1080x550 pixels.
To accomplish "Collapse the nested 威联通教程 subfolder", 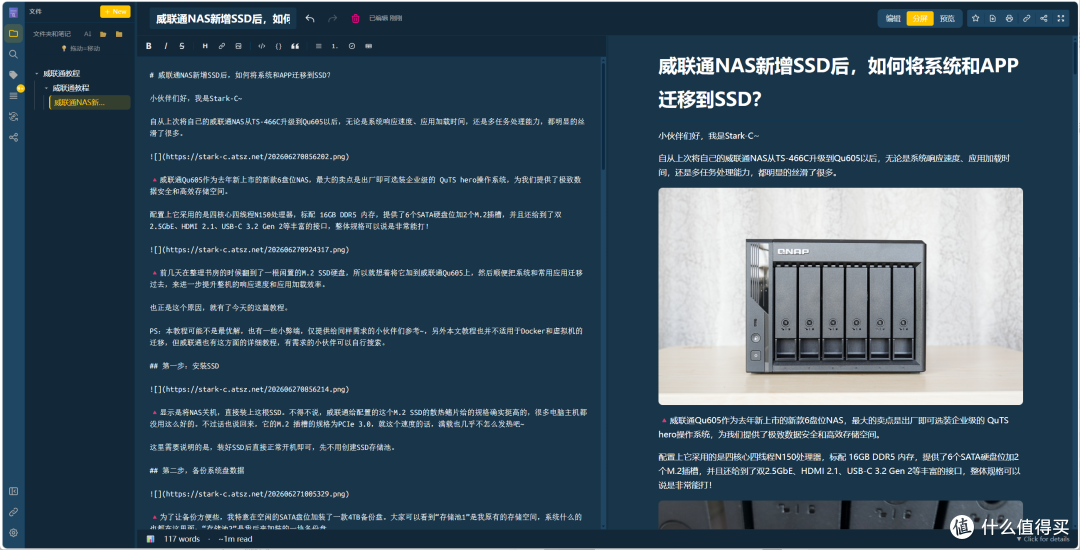I will [46, 88].
